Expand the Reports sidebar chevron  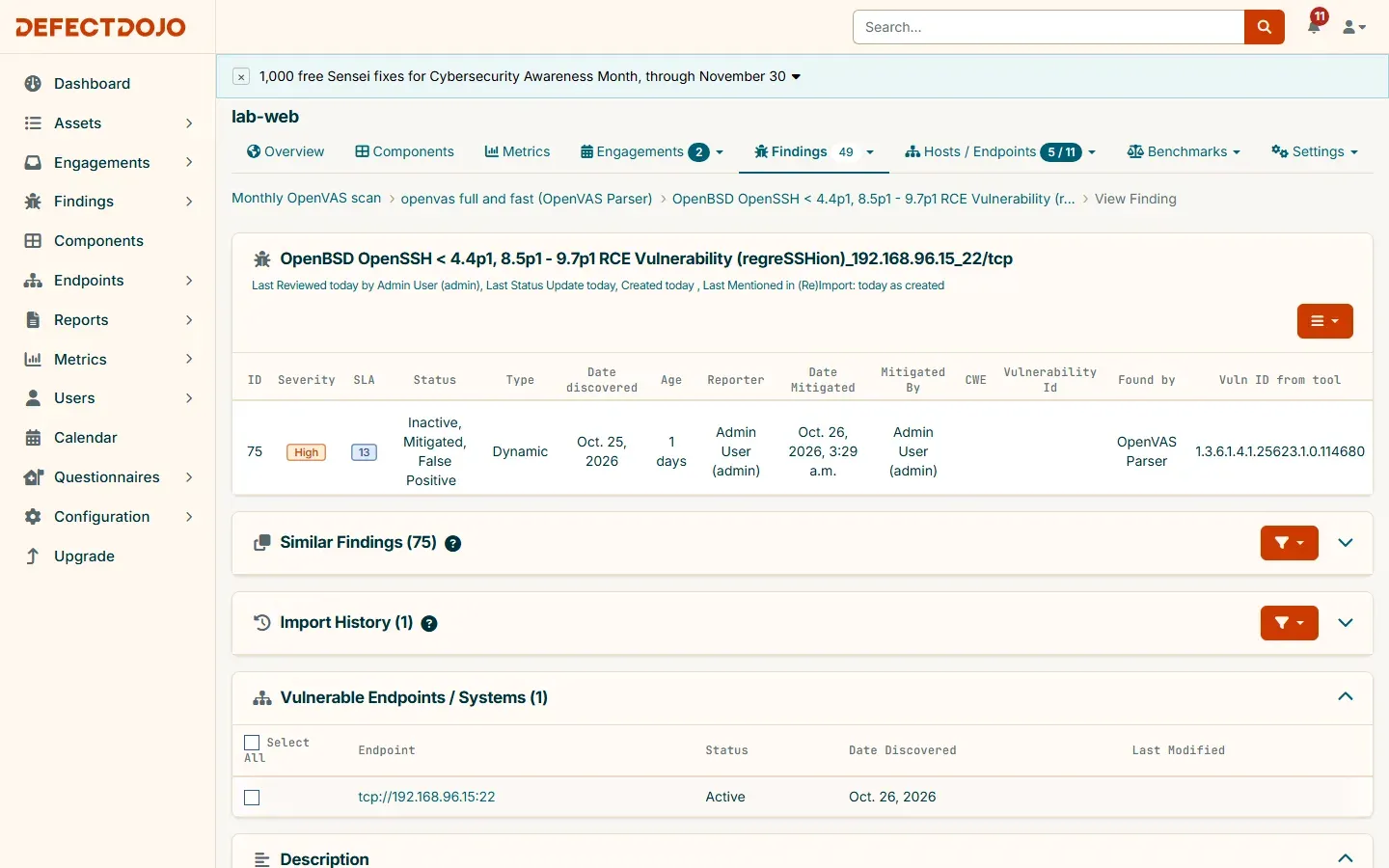point(189,319)
